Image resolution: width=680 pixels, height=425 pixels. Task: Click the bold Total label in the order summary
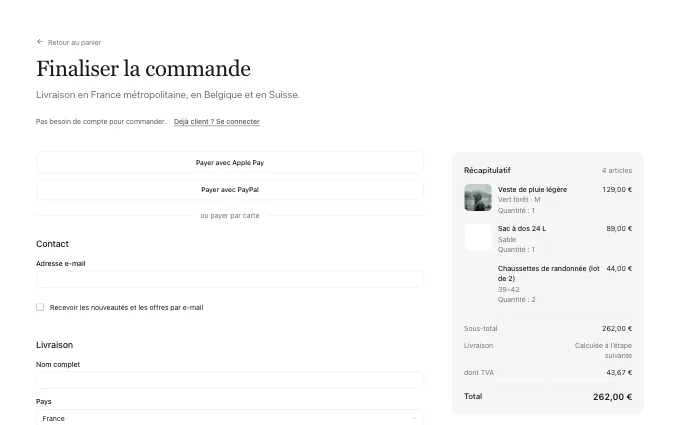473,396
